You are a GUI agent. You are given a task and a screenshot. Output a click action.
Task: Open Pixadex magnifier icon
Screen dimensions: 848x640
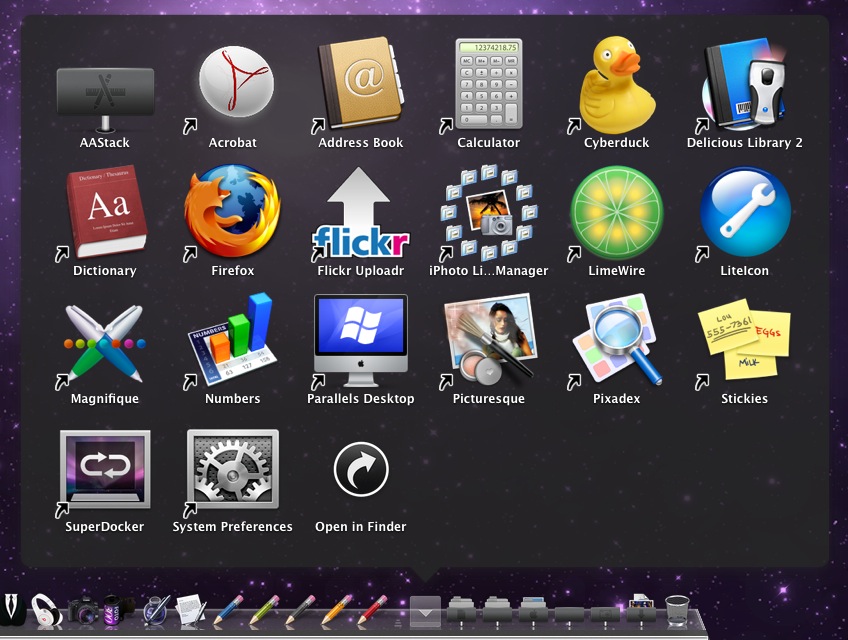click(x=617, y=339)
